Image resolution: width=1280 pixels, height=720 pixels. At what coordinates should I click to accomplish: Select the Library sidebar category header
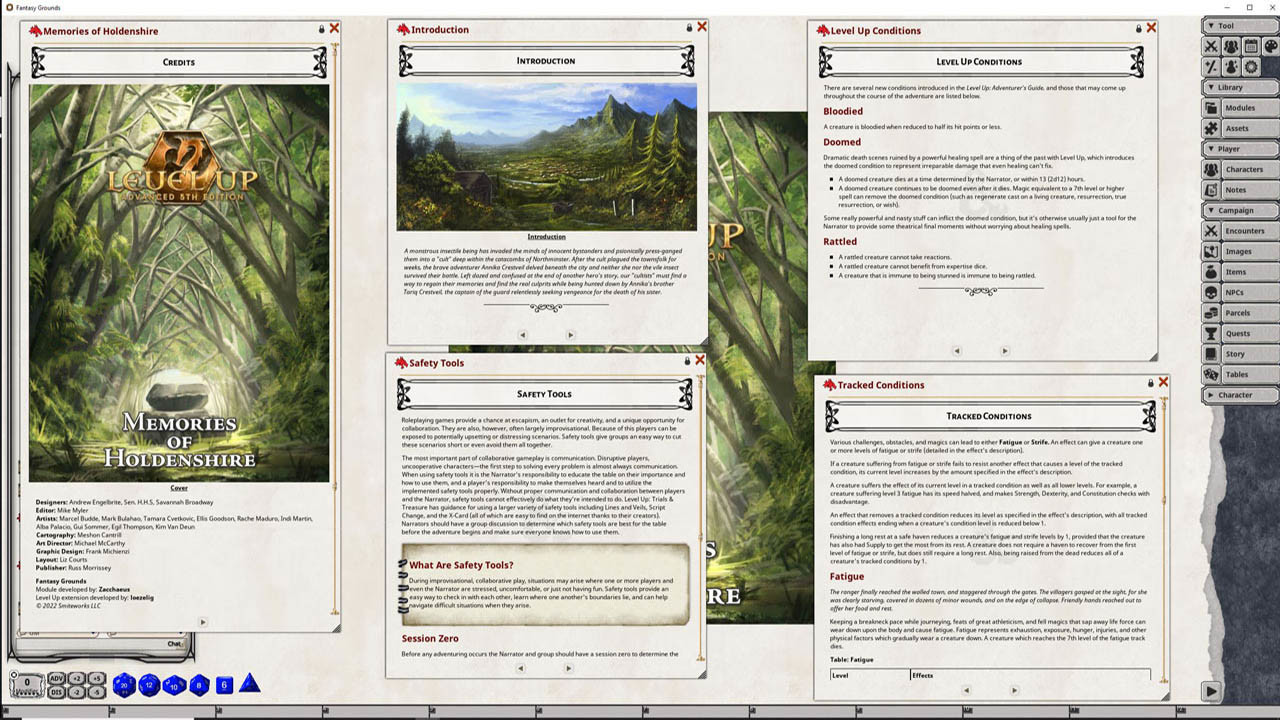click(1239, 87)
